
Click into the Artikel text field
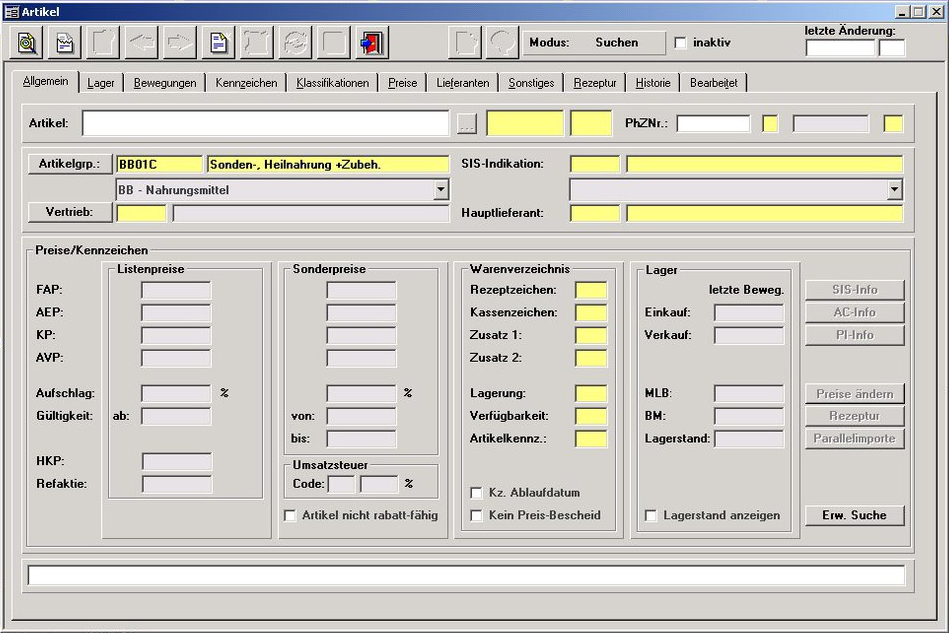tap(265, 123)
